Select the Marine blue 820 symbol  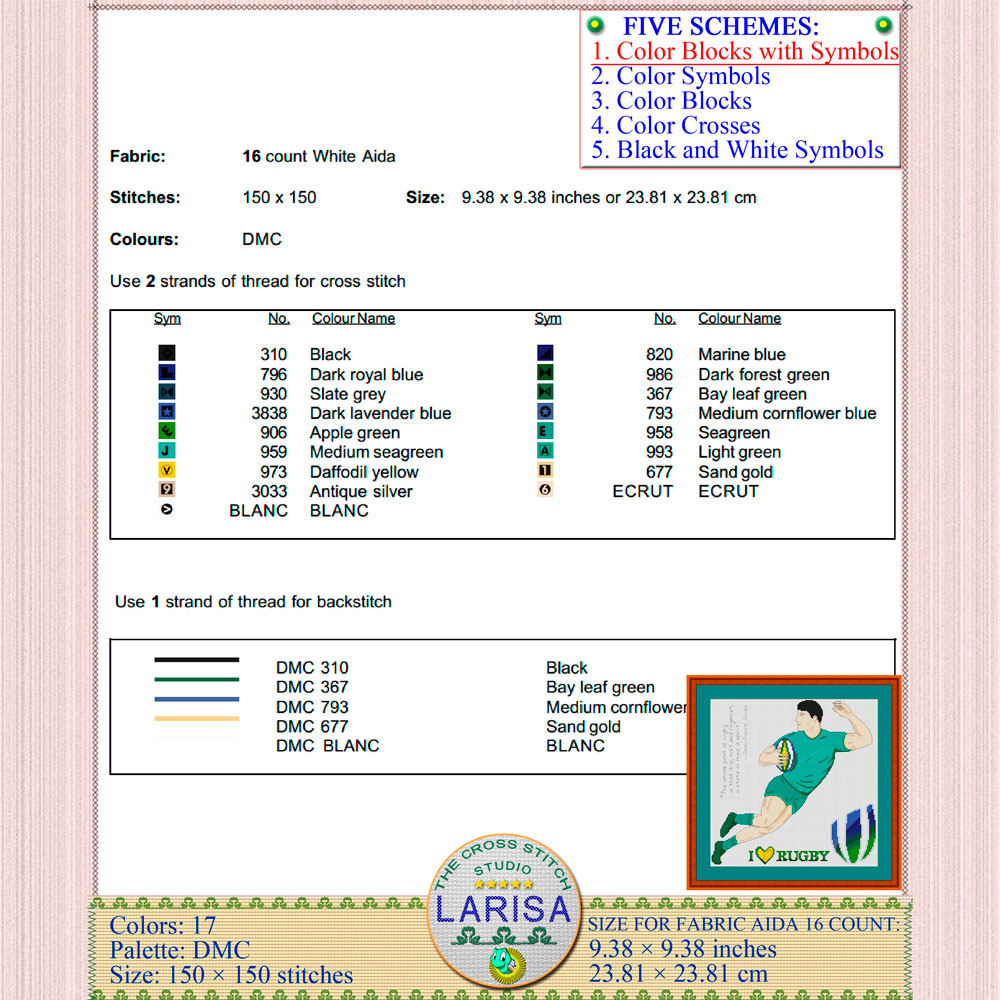pyautogui.click(x=545, y=353)
